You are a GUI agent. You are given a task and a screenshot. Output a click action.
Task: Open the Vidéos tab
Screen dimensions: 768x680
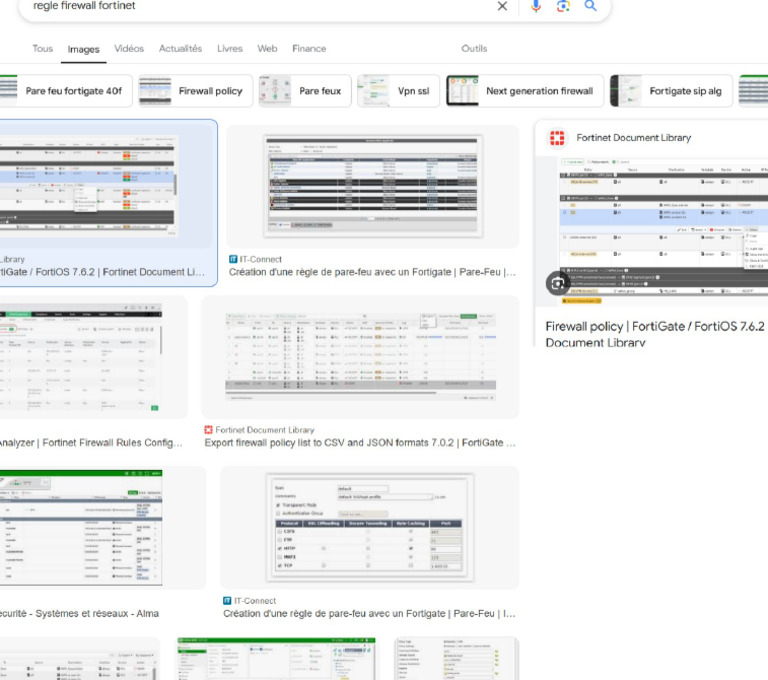click(x=129, y=49)
